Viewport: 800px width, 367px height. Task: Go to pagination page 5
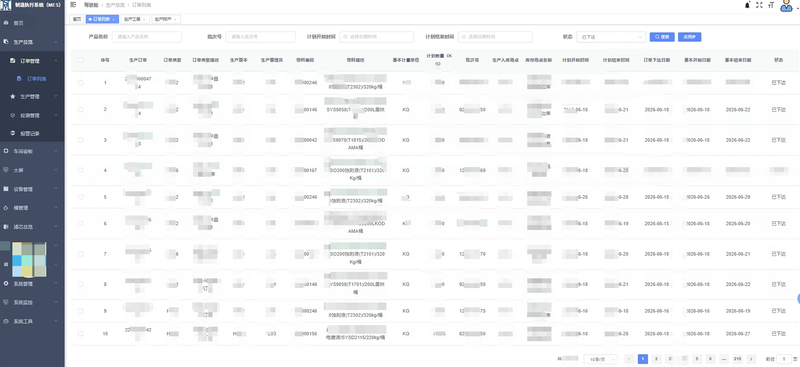point(697,359)
